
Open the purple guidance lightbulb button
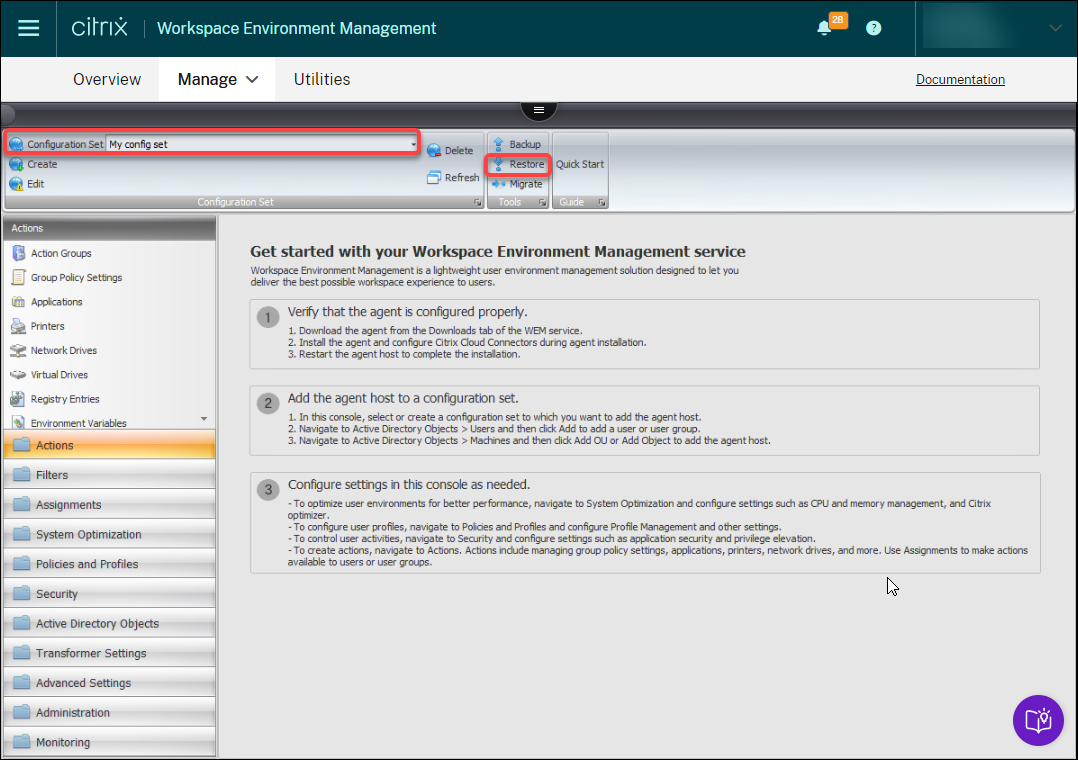[1038, 720]
